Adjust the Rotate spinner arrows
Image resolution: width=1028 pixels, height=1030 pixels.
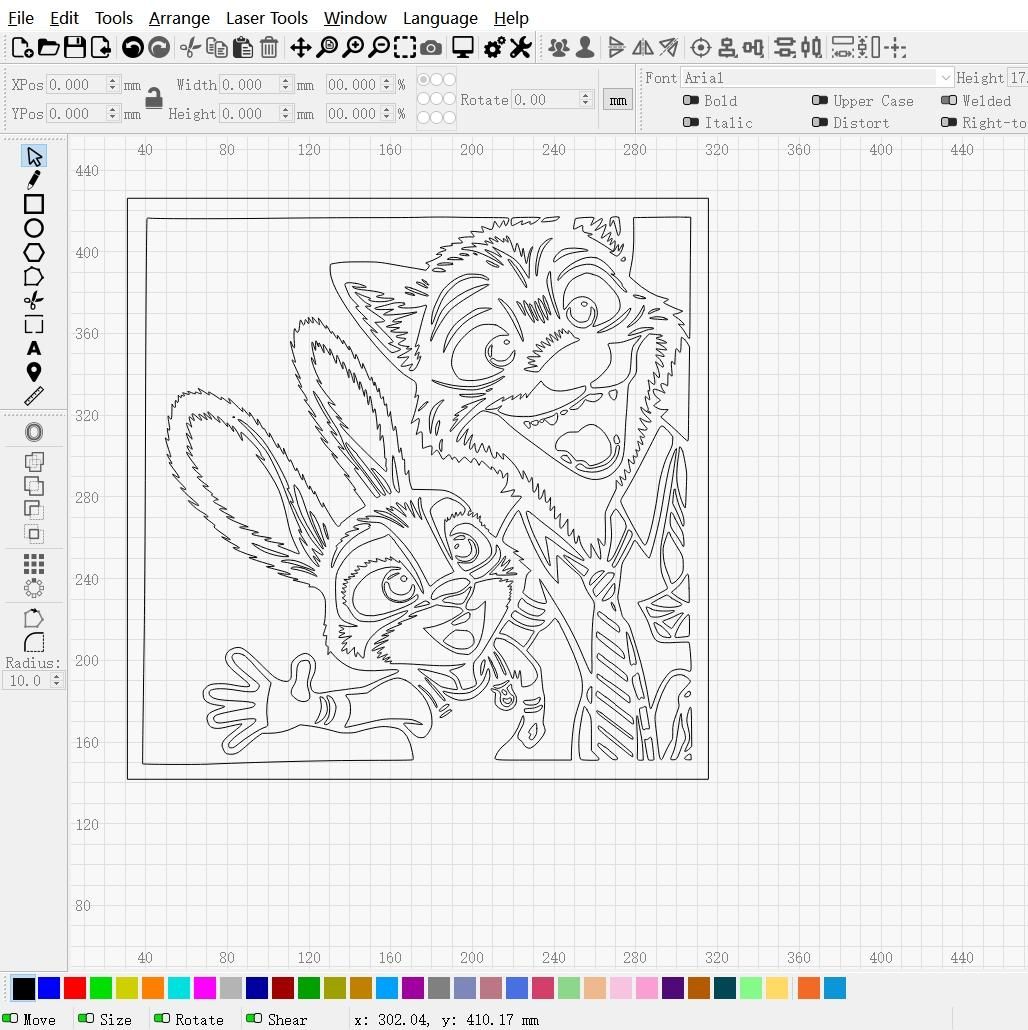tap(585, 99)
